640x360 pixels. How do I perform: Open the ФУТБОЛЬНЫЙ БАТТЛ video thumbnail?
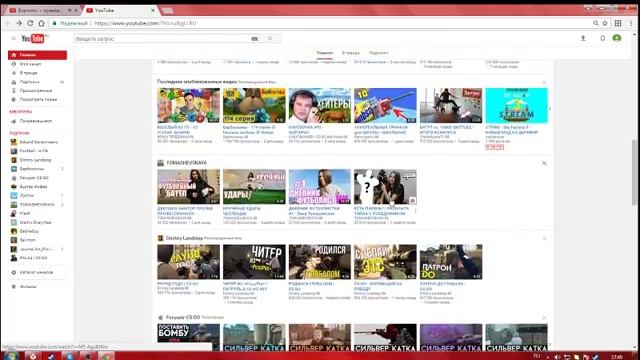pyautogui.click(x=188, y=187)
